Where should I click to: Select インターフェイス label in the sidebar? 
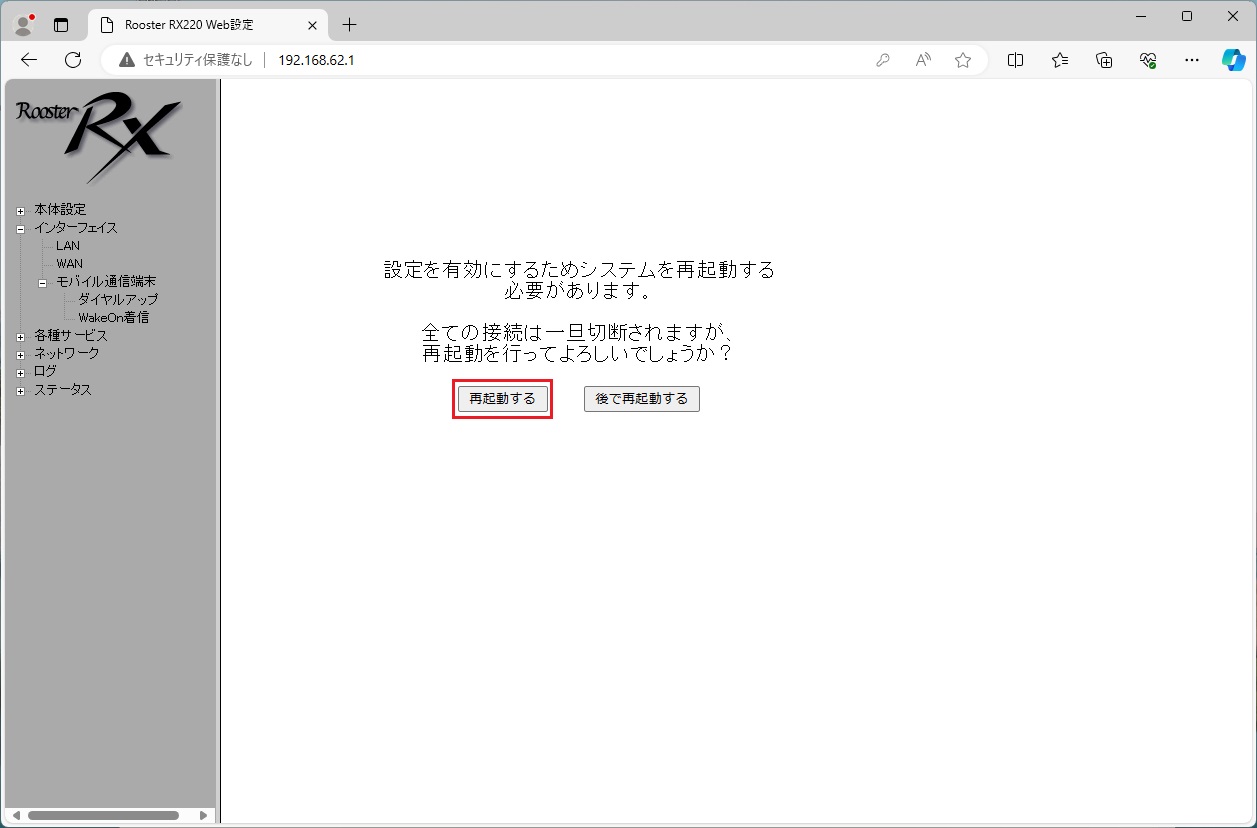[76, 227]
